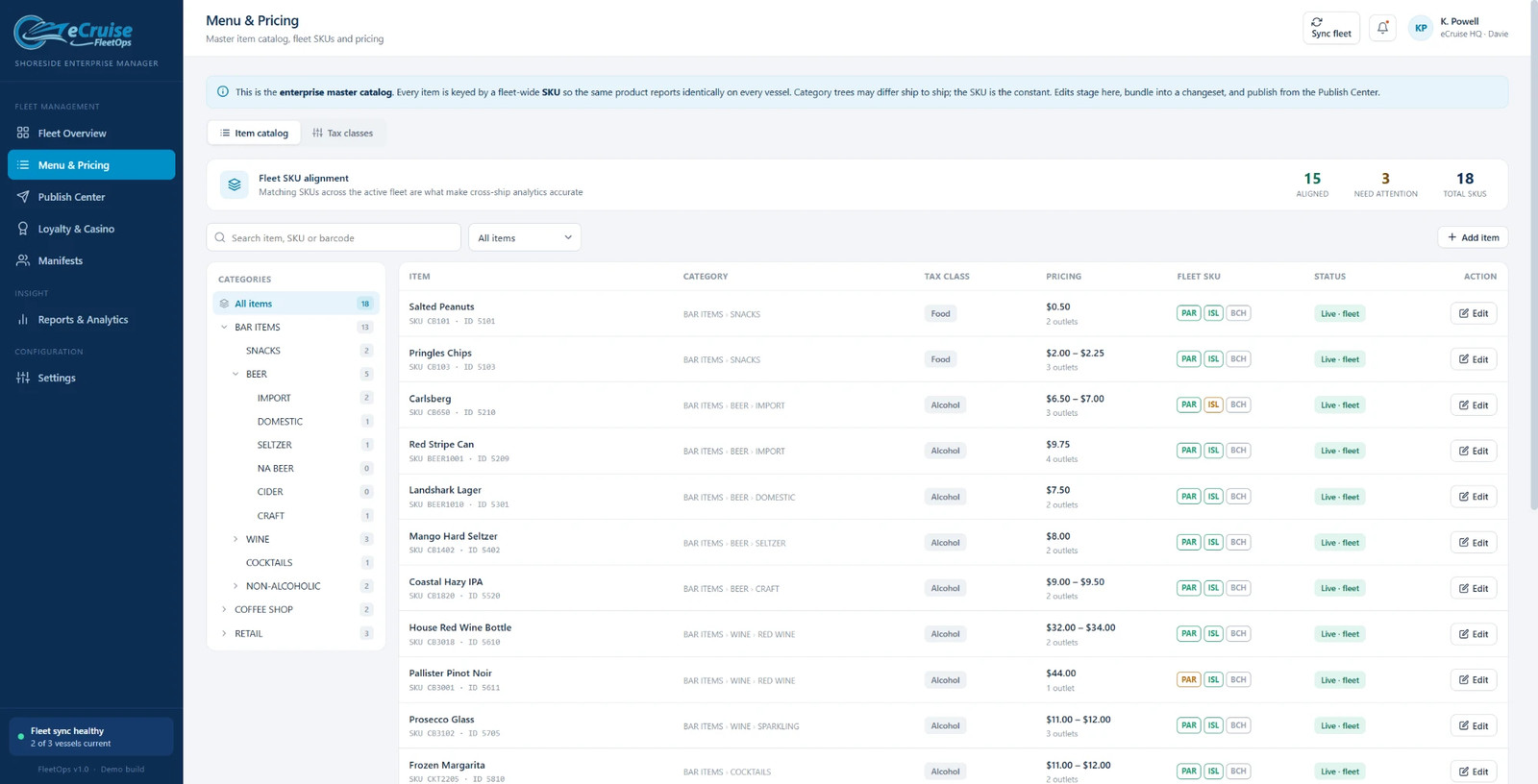Edit Mango Hard Seltzer item
Image resolution: width=1538 pixels, height=784 pixels.
pos(1473,542)
